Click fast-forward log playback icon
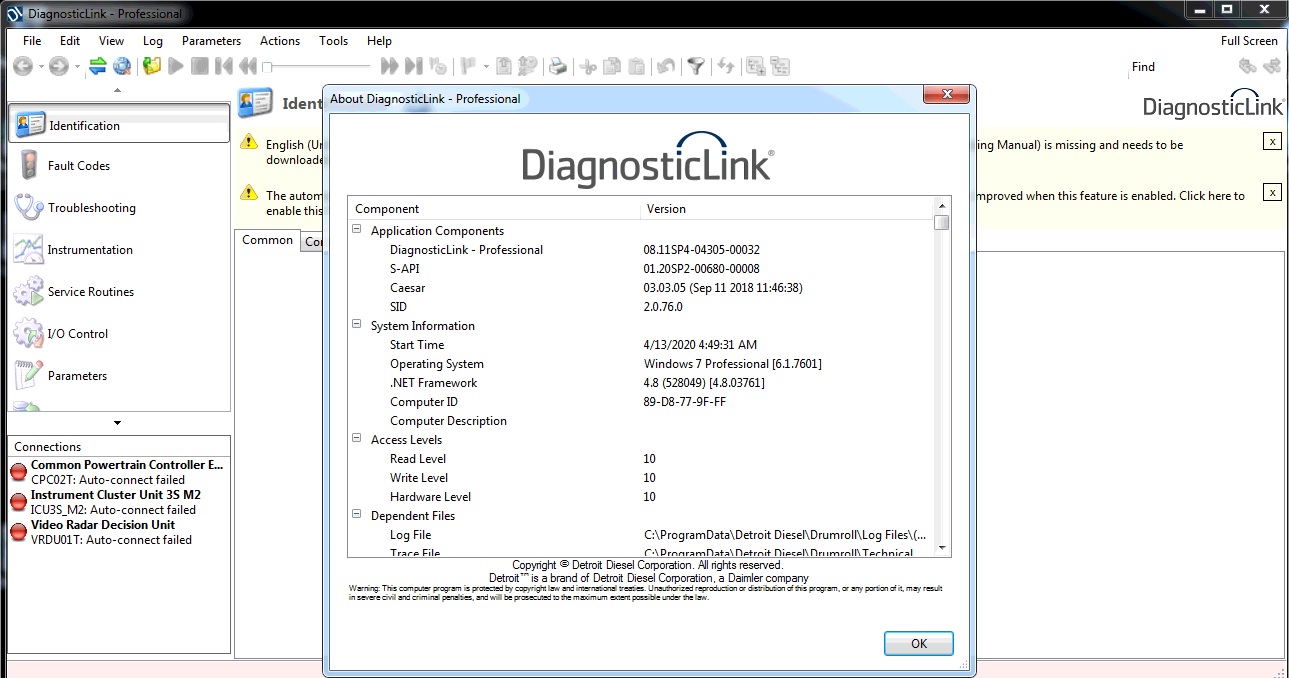The height and width of the screenshot is (678, 1289). click(x=390, y=66)
